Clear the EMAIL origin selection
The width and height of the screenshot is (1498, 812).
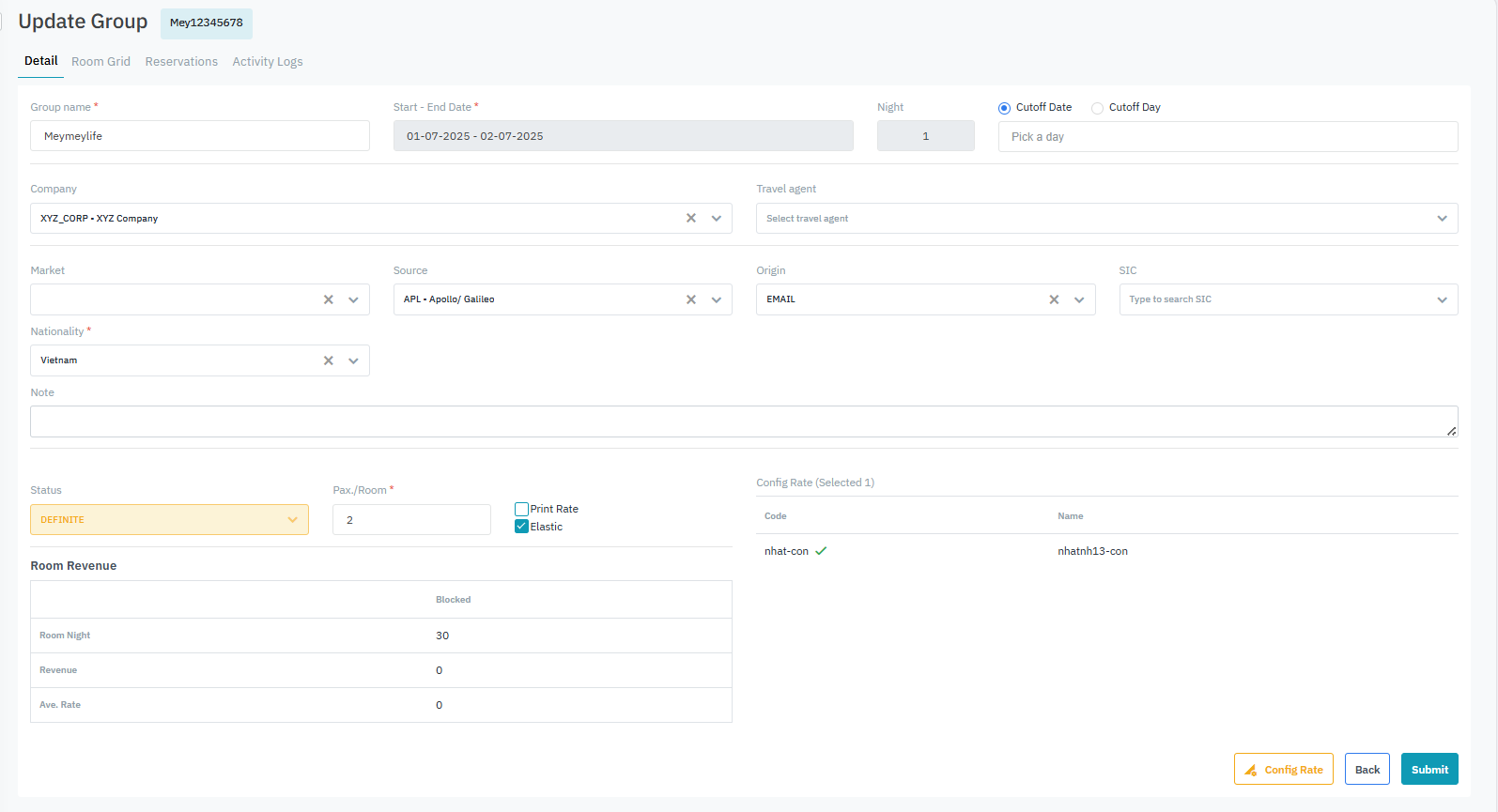point(1054,299)
